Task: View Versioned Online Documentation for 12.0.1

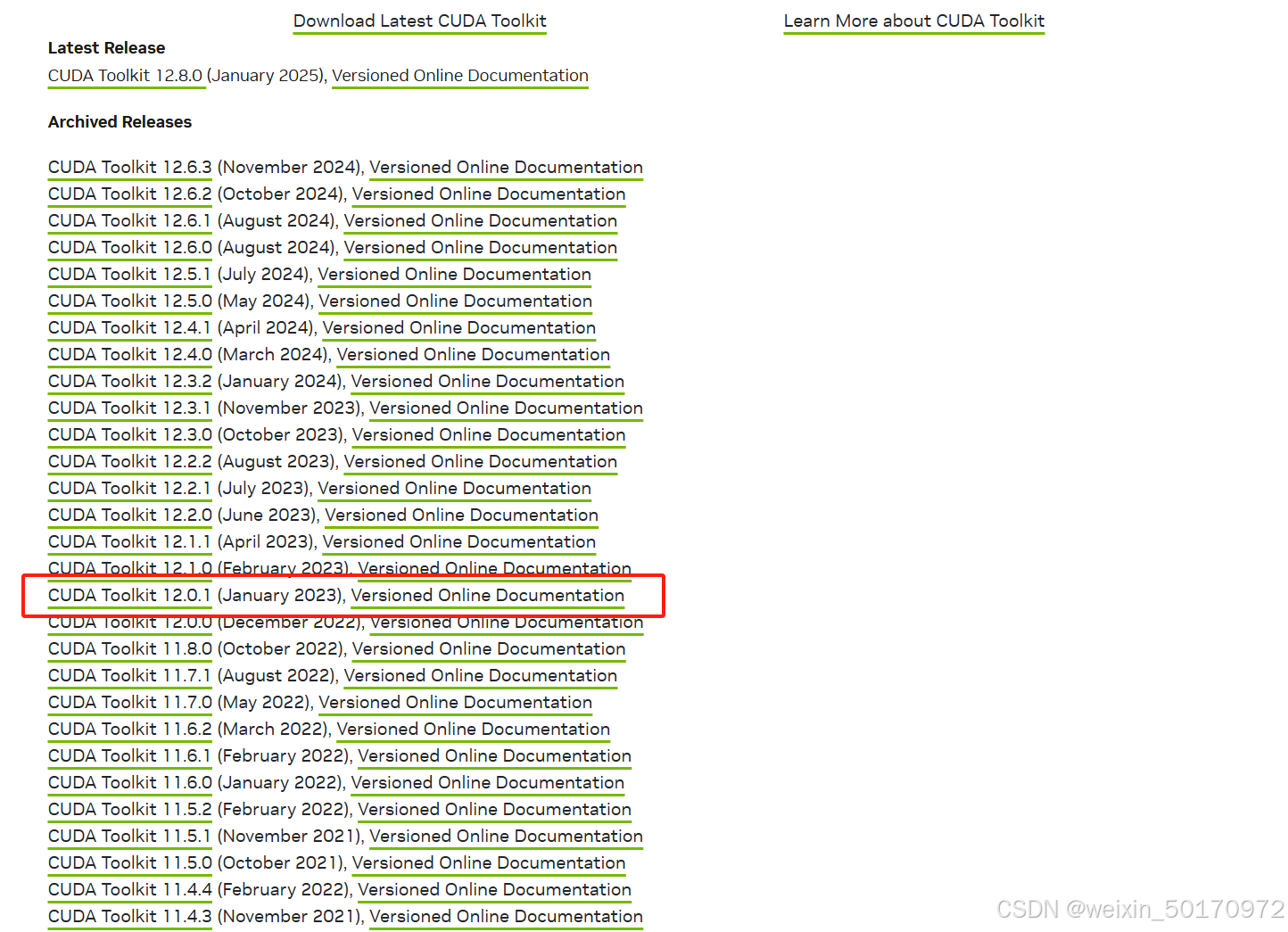Action: pyautogui.click(x=488, y=595)
